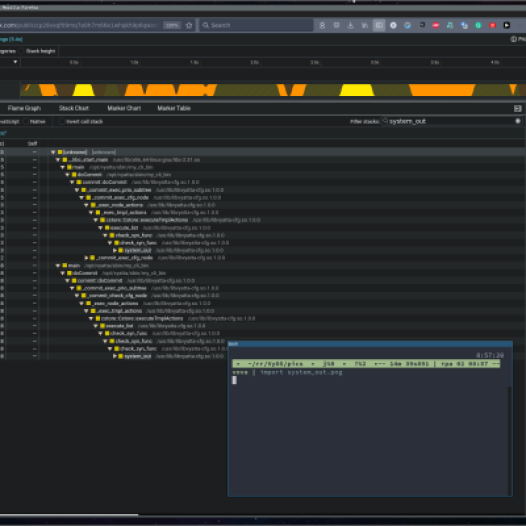Select the Stack Chart tab
The image size is (526, 526).
coord(74,108)
